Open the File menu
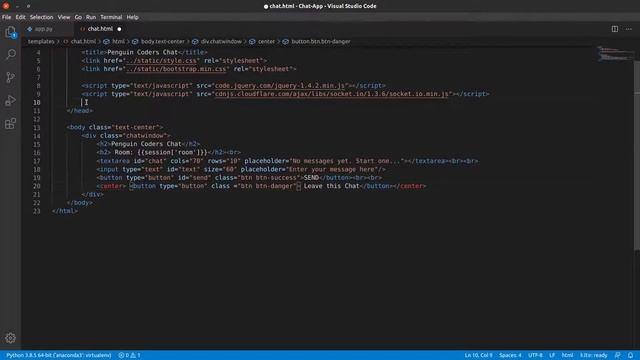 tap(7, 17)
